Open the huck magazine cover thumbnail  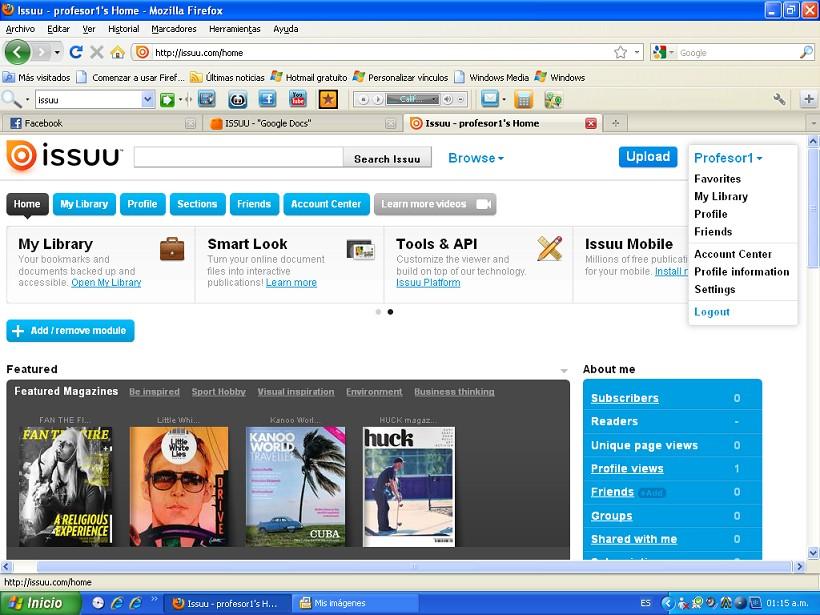click(x=409, y=487)
